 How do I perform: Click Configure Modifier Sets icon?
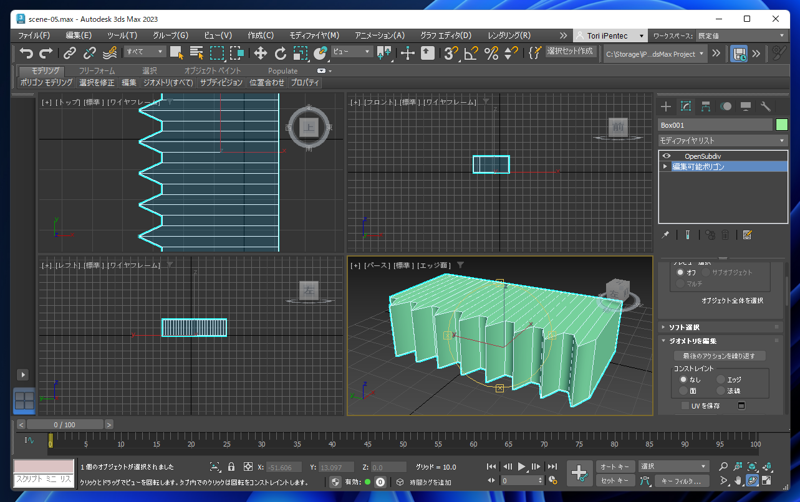[x=747, y=235]
